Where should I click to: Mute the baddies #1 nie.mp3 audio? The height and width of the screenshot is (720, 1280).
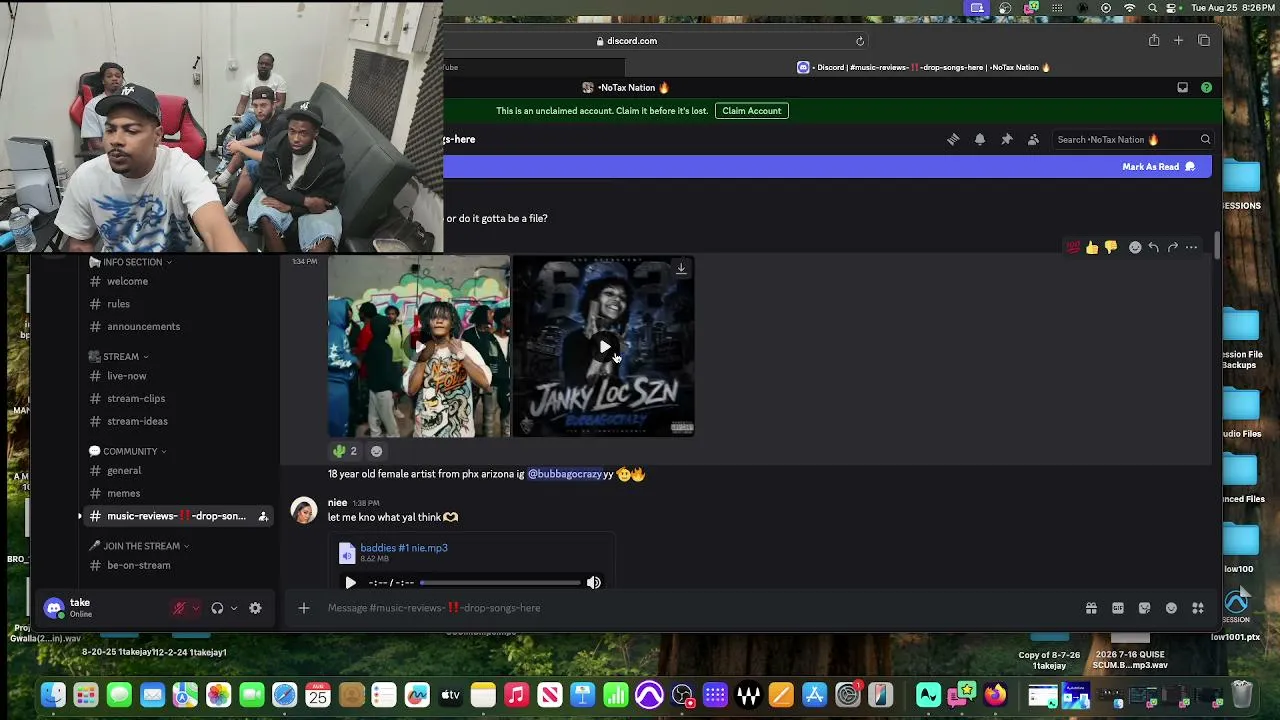(594, 582)
